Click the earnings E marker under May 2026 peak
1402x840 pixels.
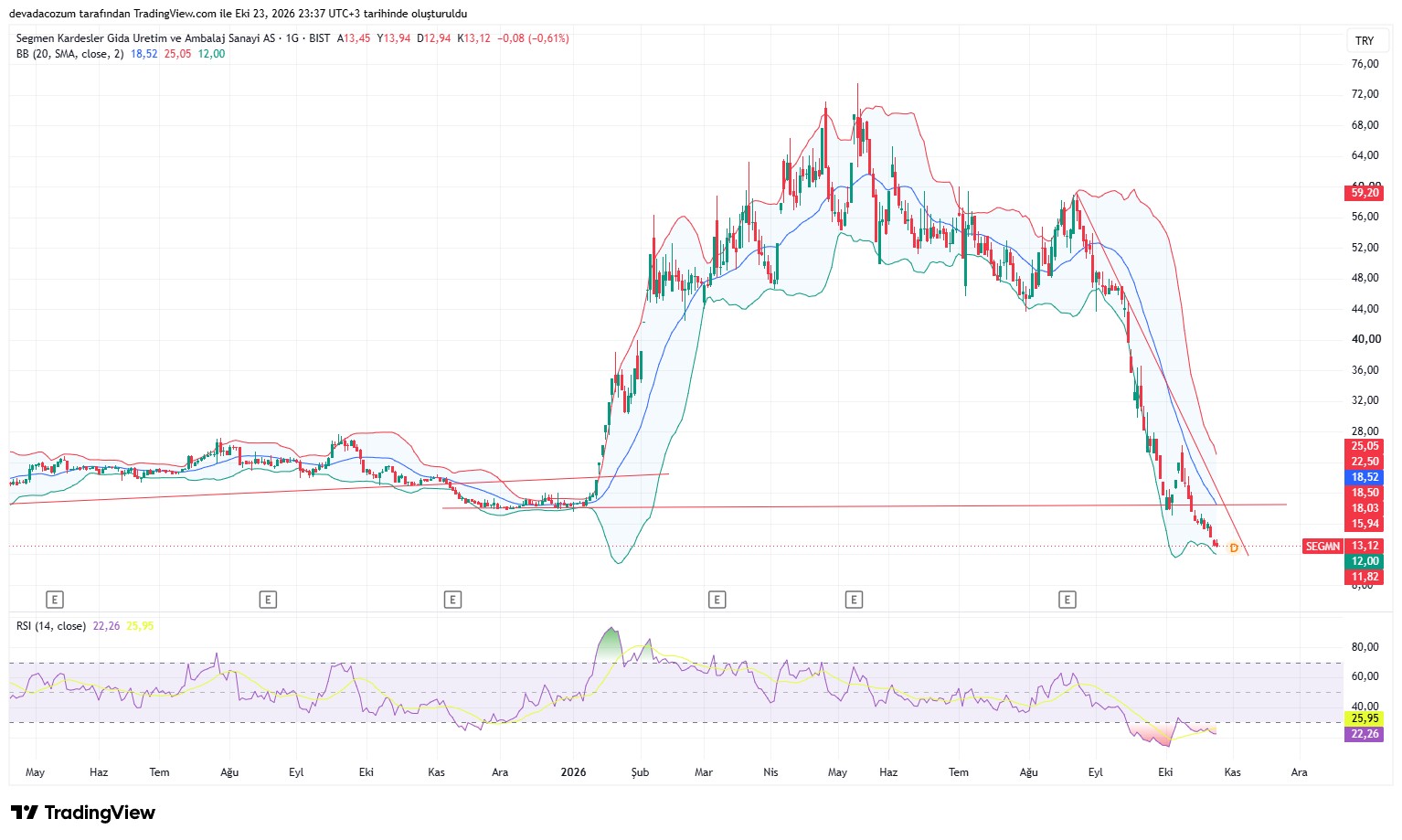pyautogui.click(x=854, y=600)
